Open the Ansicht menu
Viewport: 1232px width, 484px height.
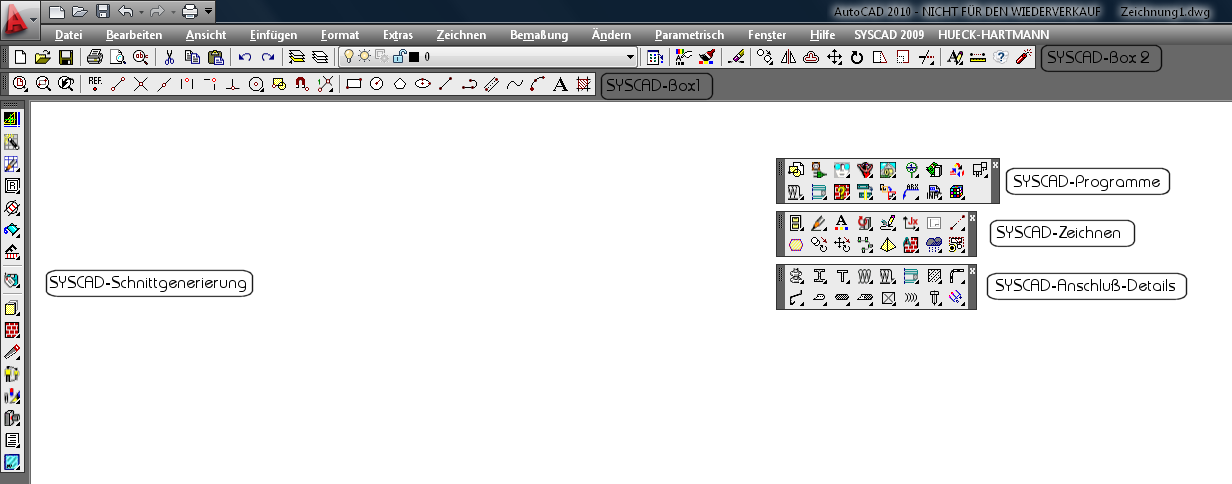coord(206,34)
